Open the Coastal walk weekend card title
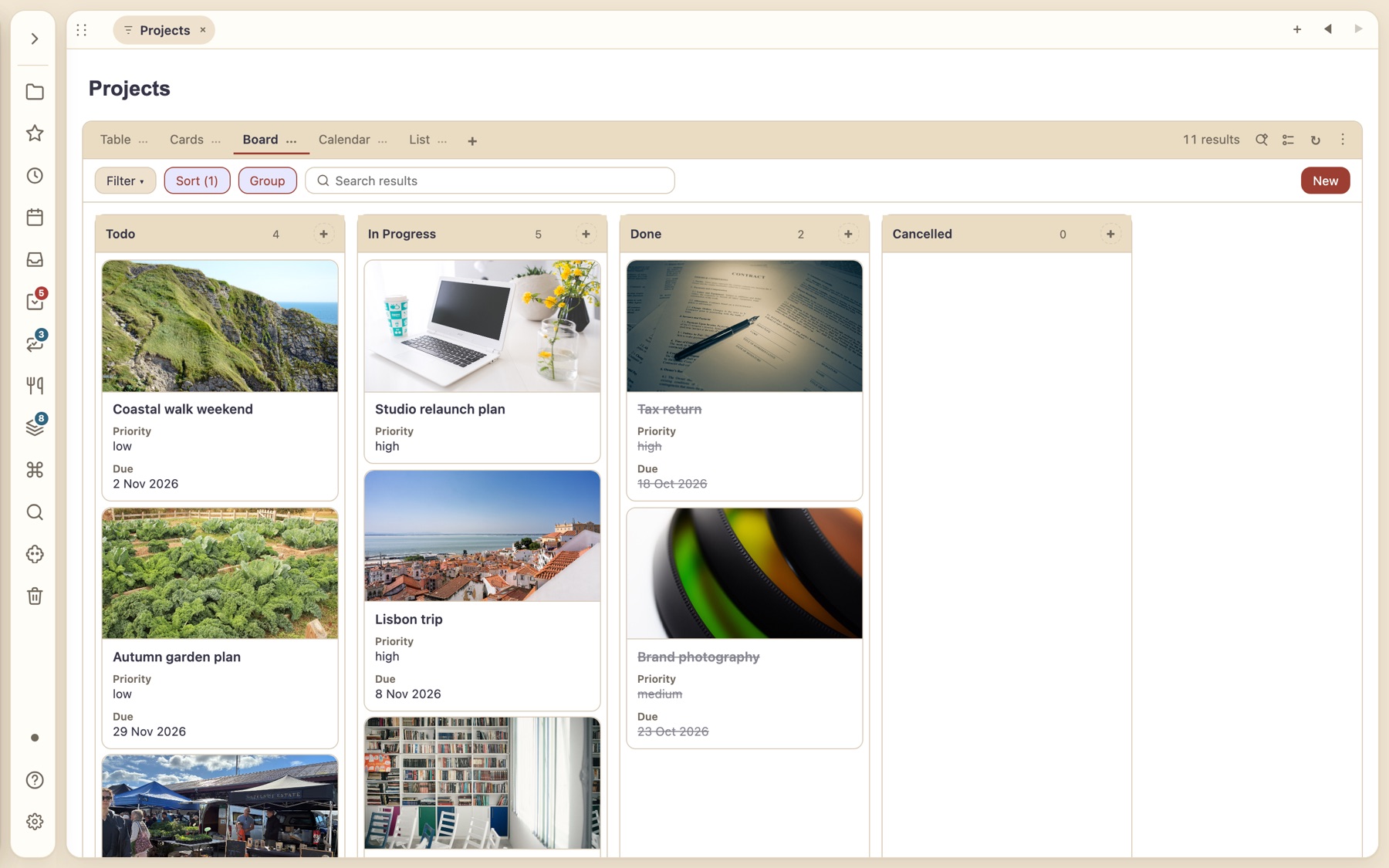The height and width of the screenshot is (868, 1389). (x=183, y=409)
